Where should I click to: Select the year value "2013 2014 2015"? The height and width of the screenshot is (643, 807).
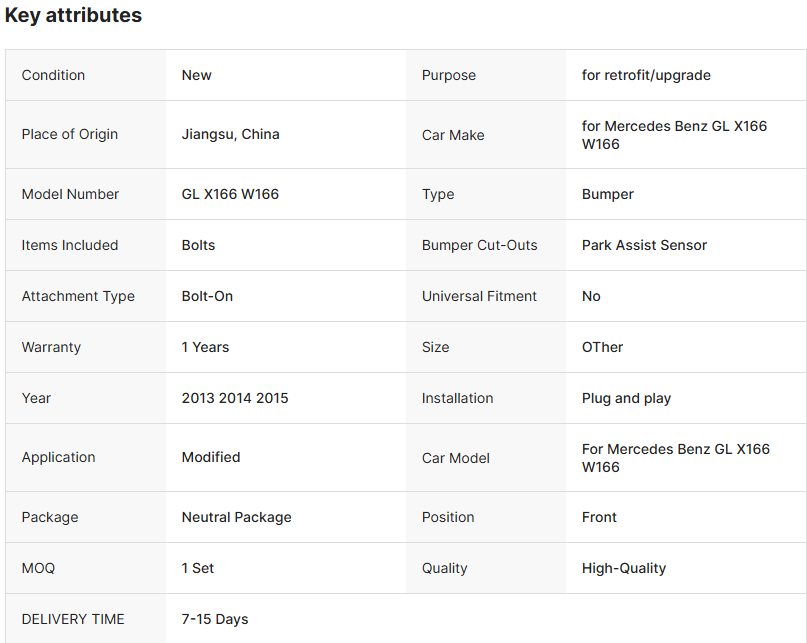pos(235,398)
